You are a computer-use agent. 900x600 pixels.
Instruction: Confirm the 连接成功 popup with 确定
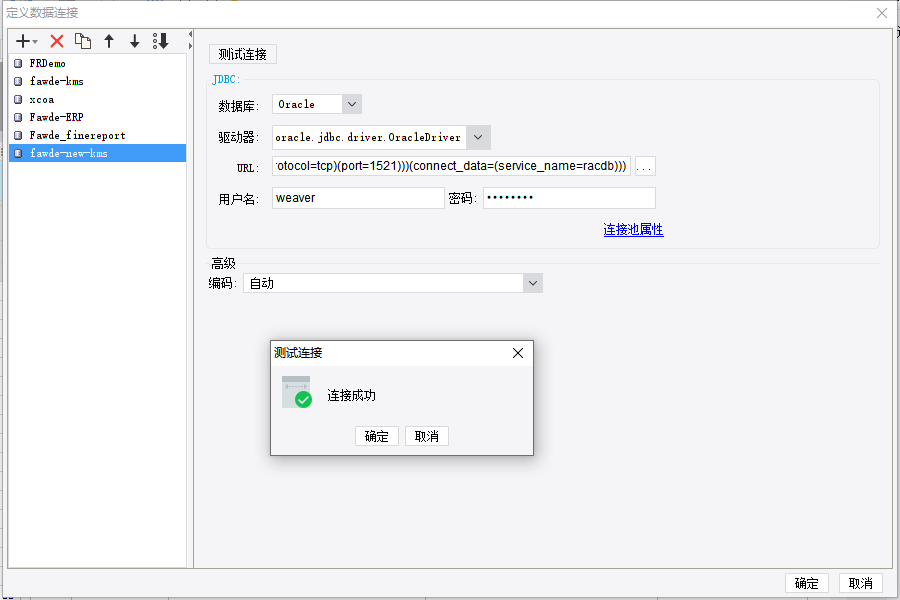[377, 436]
